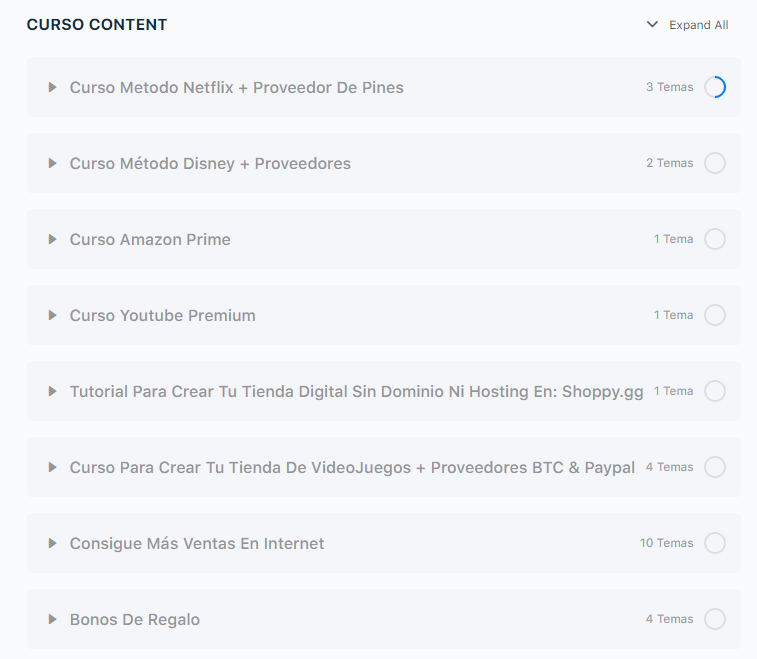Click the VideoJuegos course progress circle
This screenshot has height=659, width=757.
[x=715, y=467]
